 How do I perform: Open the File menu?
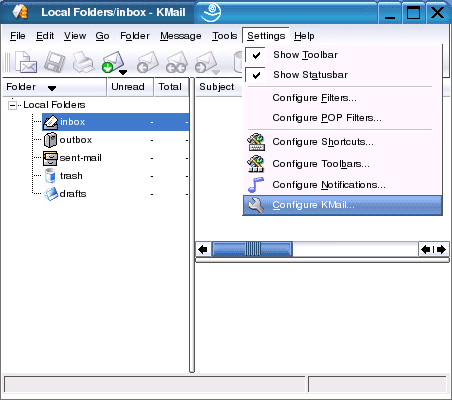[18, 36]
